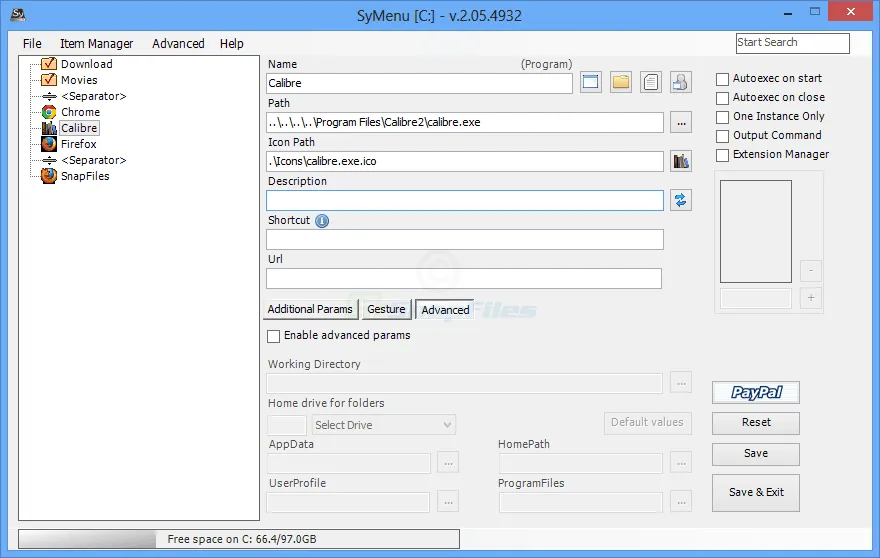Image resolution: width=880 pixels, height=558 pixels.
Task: Check Output Command option
Action: pos(722,136)
